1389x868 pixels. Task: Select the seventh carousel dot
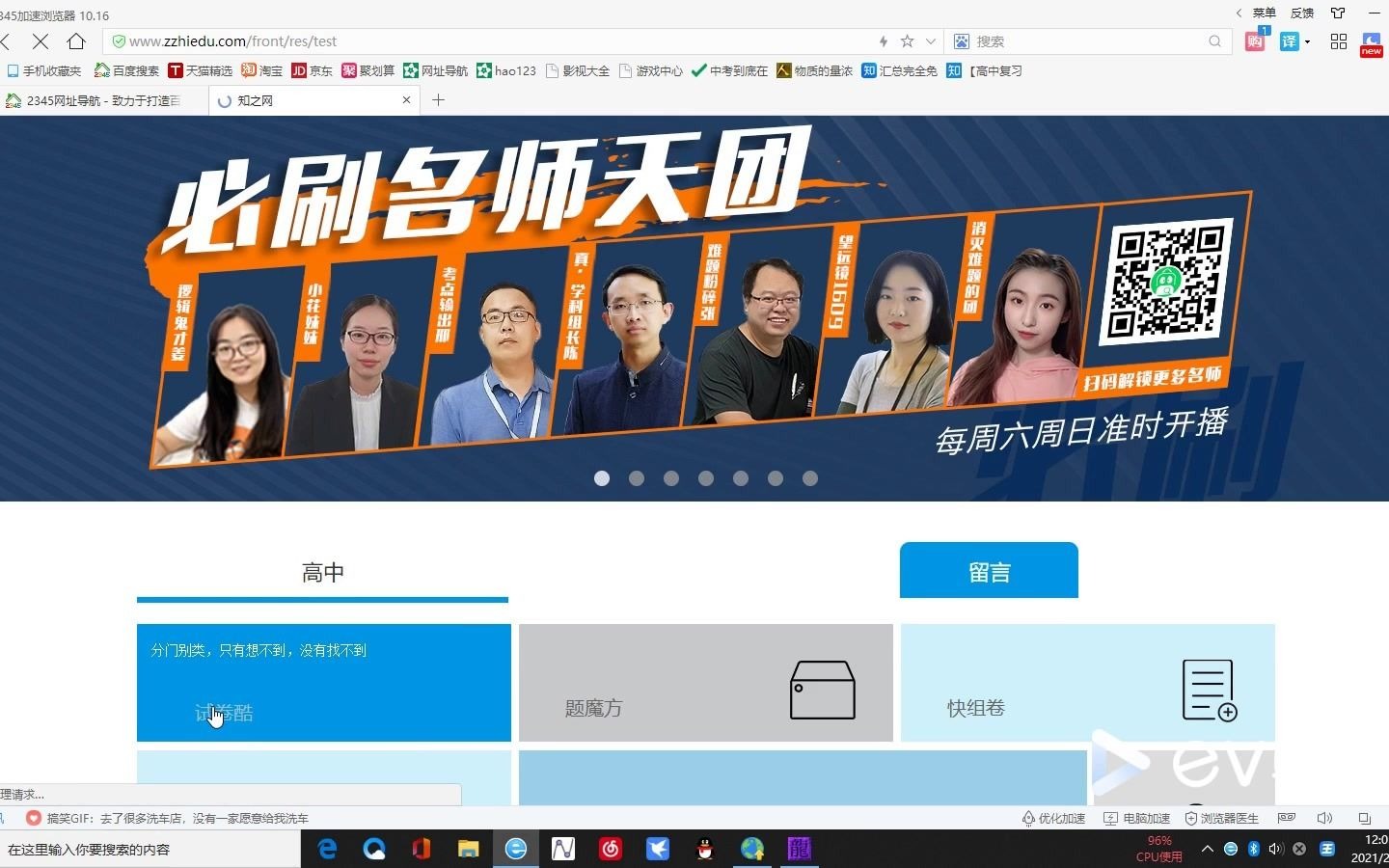(810, 478)
